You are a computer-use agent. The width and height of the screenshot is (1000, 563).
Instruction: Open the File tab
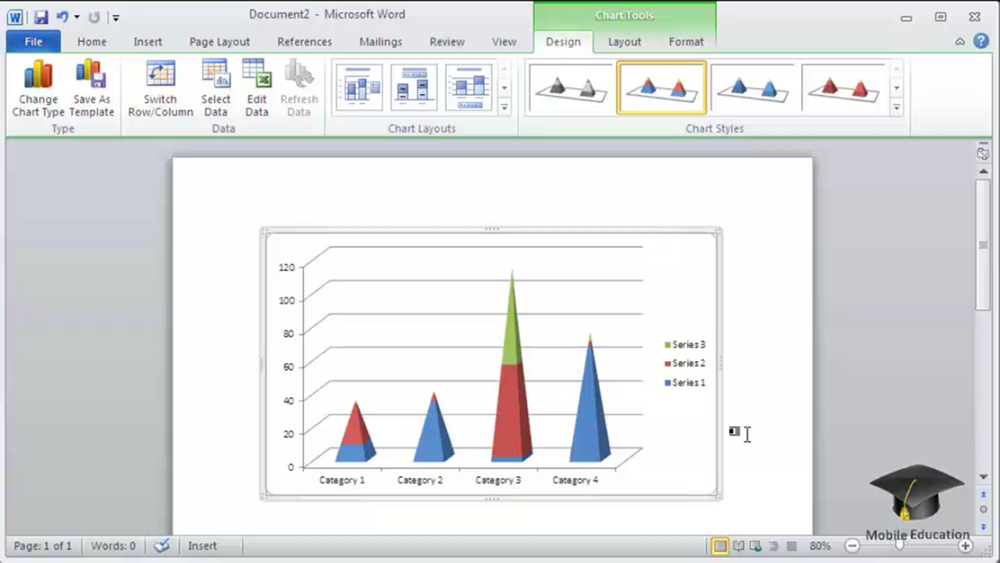[x=33, y=41]
